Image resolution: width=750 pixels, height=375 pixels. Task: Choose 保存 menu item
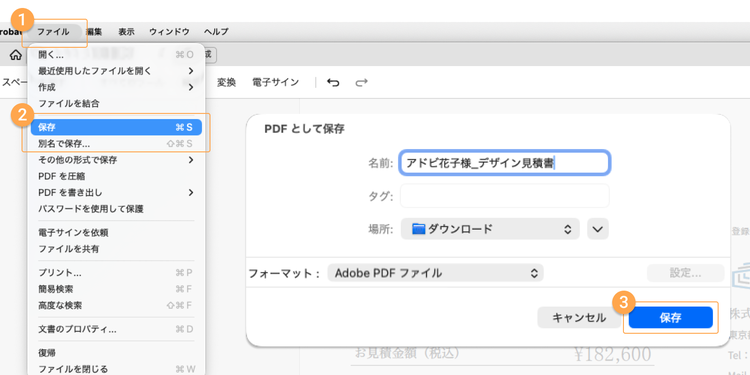116,127
